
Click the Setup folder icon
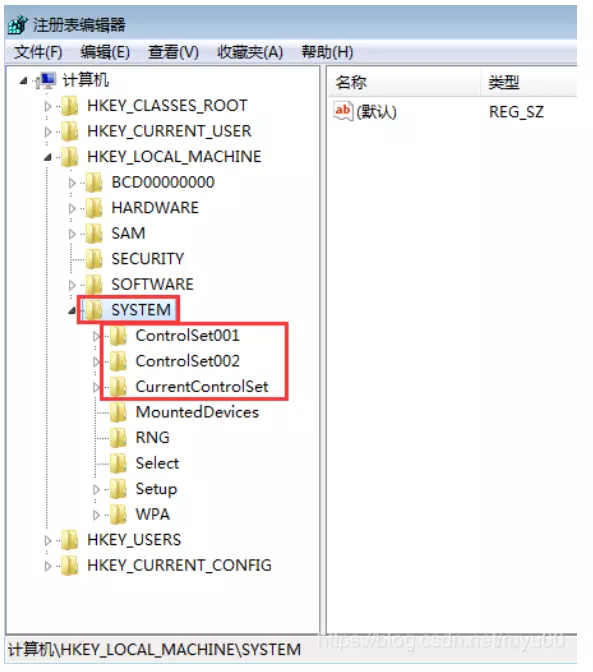tap(118, 489)
